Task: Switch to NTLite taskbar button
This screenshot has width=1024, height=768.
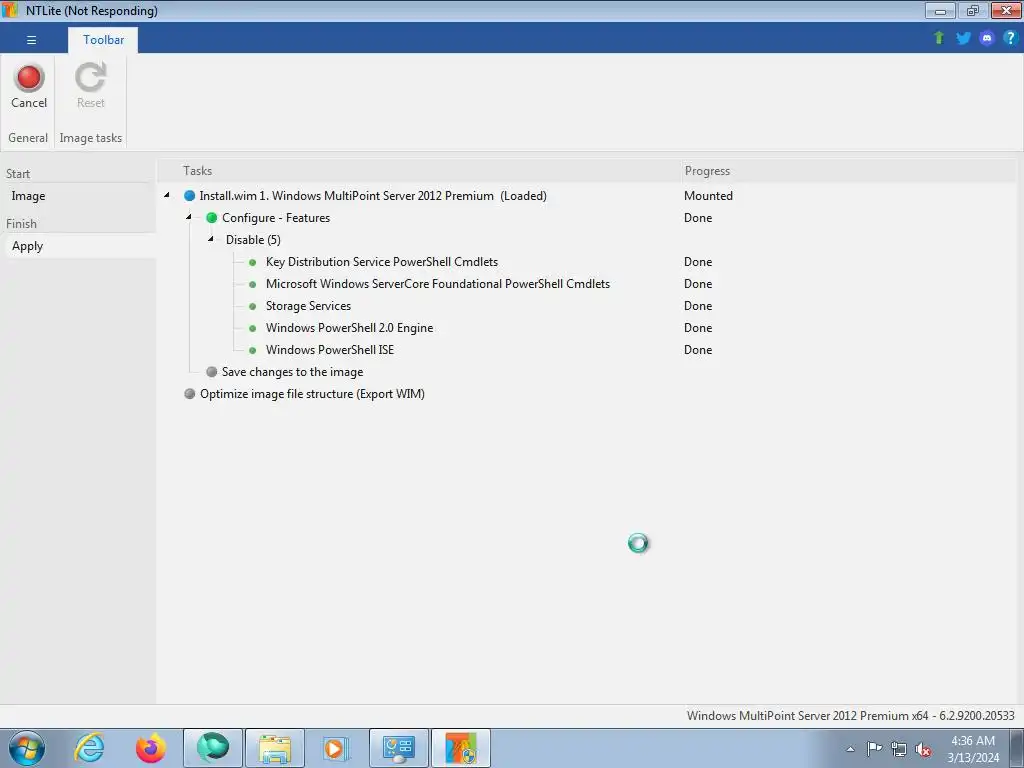Action: tap(460, 748)
